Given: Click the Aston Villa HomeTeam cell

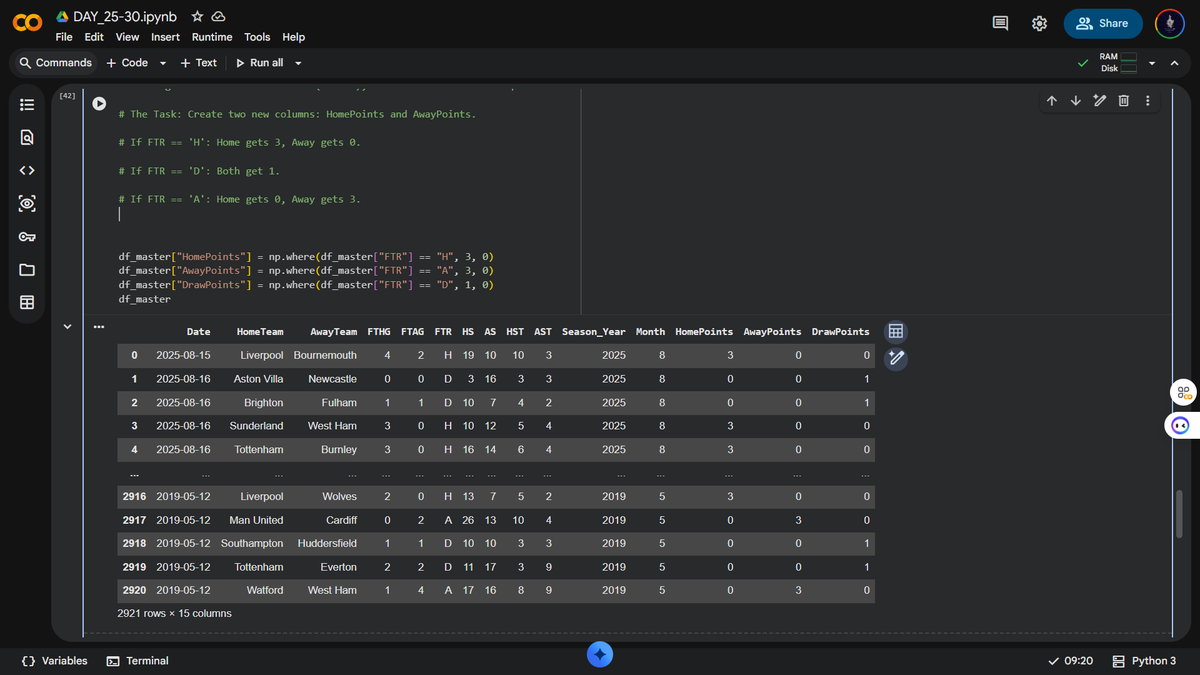Looking at the screenshot, I should tap(258, 379).
